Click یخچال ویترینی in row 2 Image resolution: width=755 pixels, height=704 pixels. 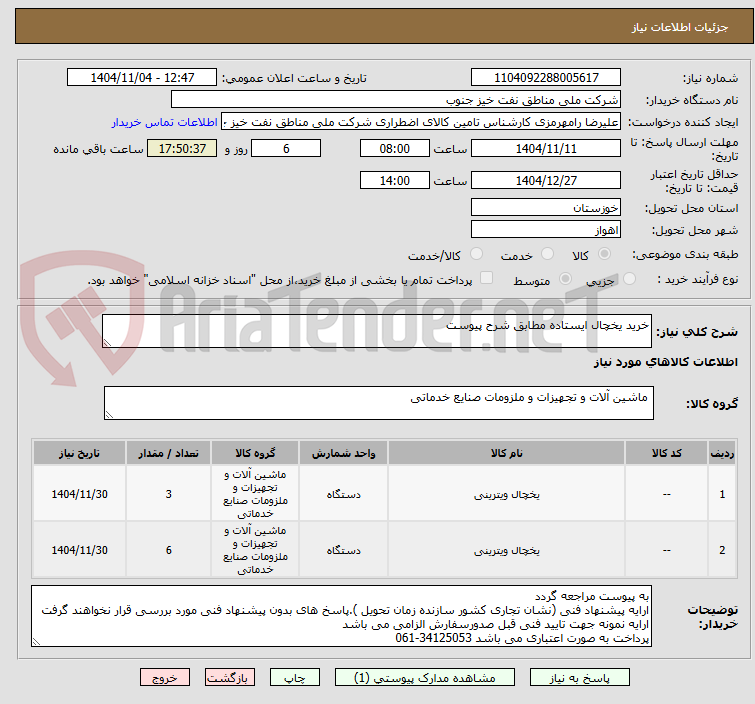coord(507,550)
